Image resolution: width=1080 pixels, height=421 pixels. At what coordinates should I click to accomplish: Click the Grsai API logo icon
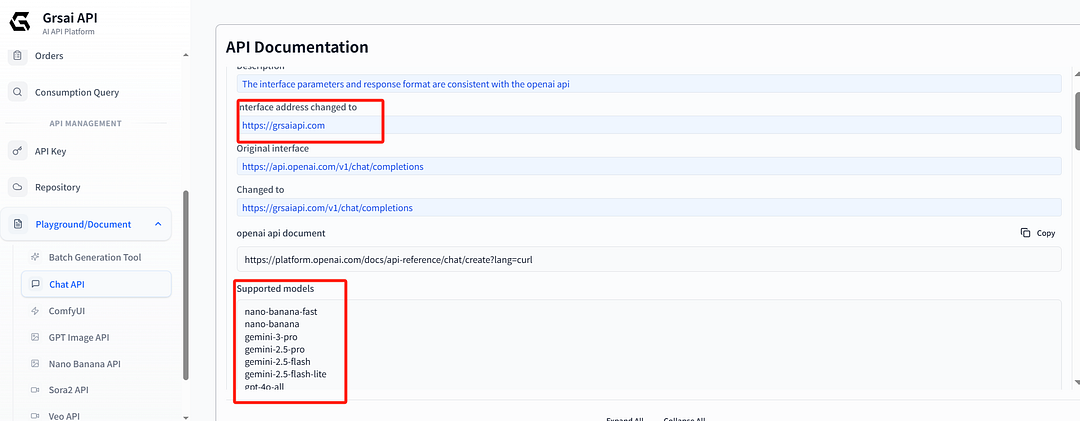pos(19,23)
